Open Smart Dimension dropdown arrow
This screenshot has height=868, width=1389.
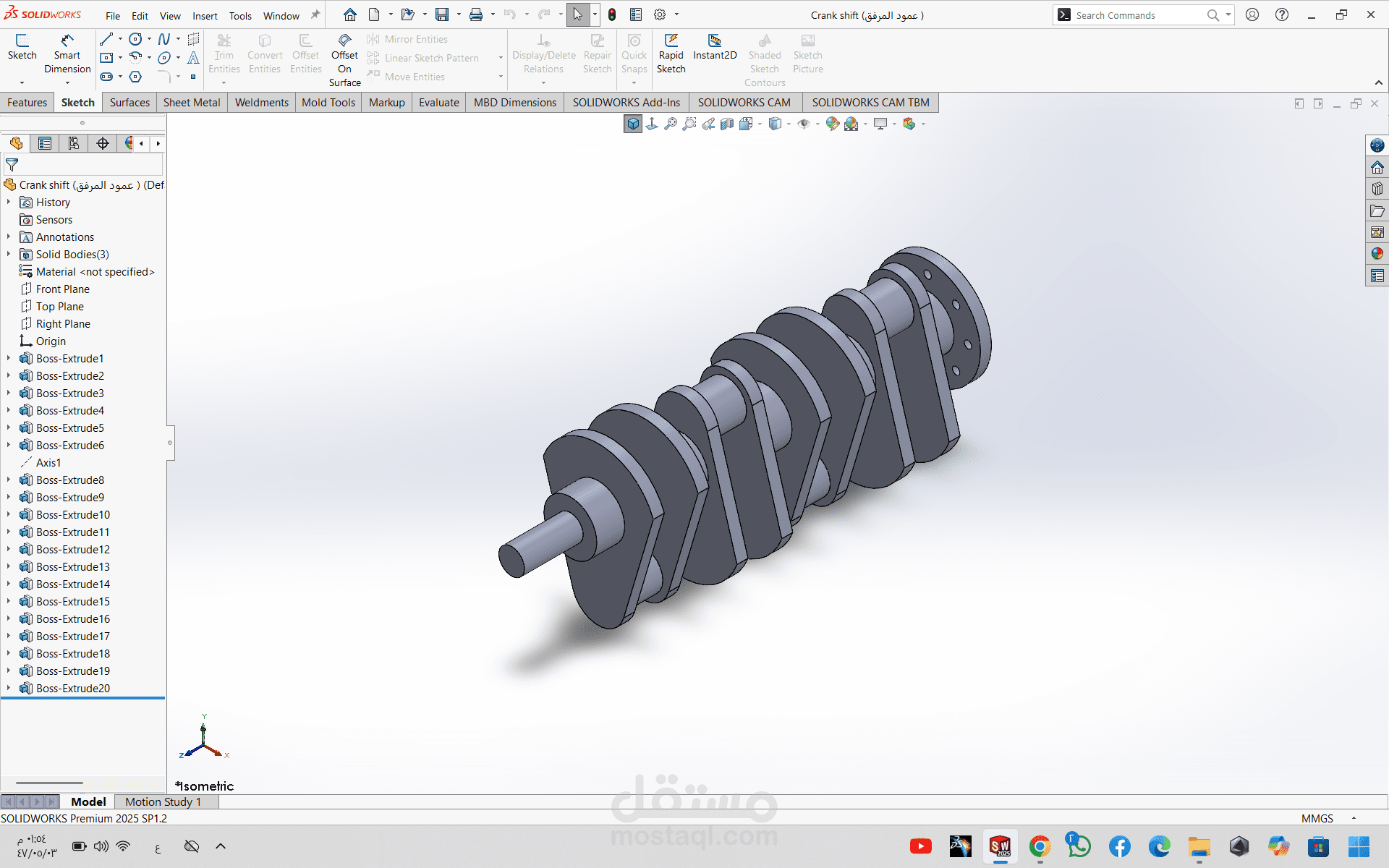point(67,82)
